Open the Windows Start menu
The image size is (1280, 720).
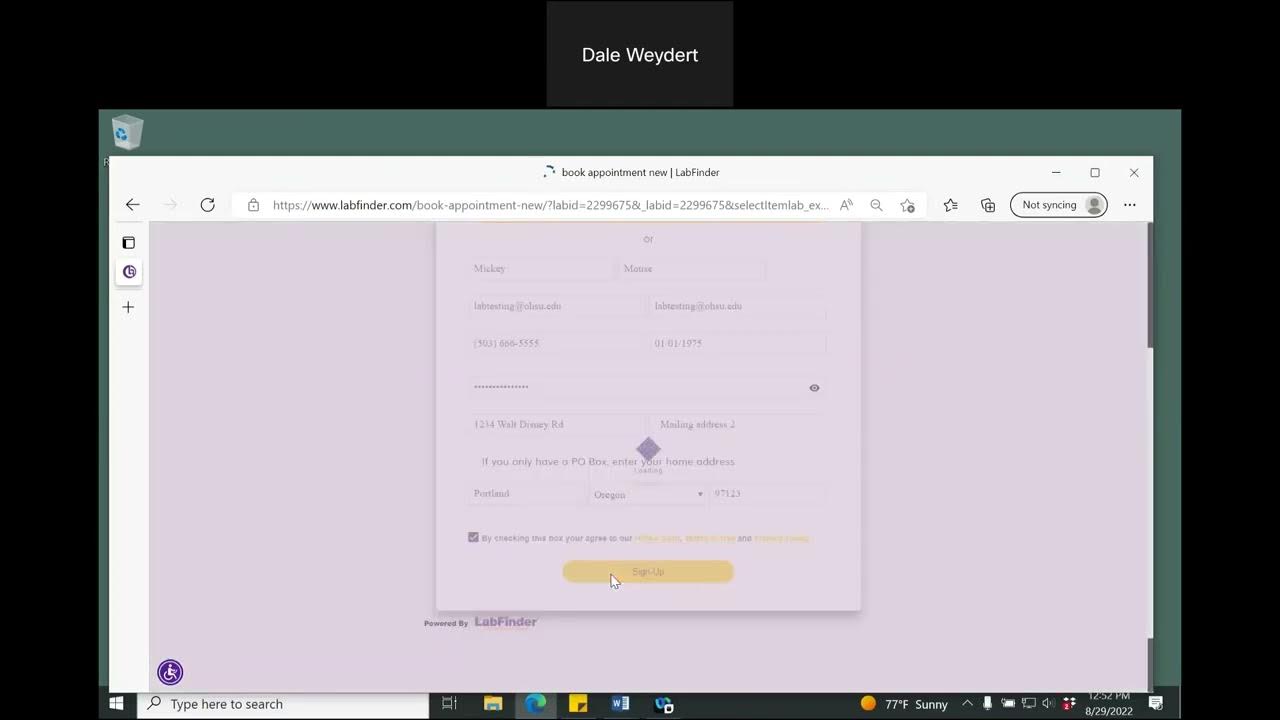116,704
